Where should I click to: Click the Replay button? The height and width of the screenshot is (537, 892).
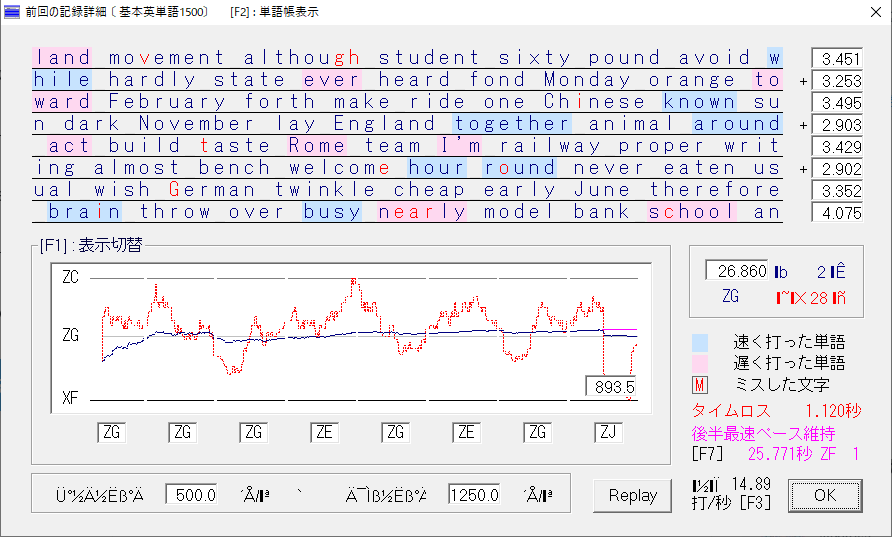click(x=632, y=495)
